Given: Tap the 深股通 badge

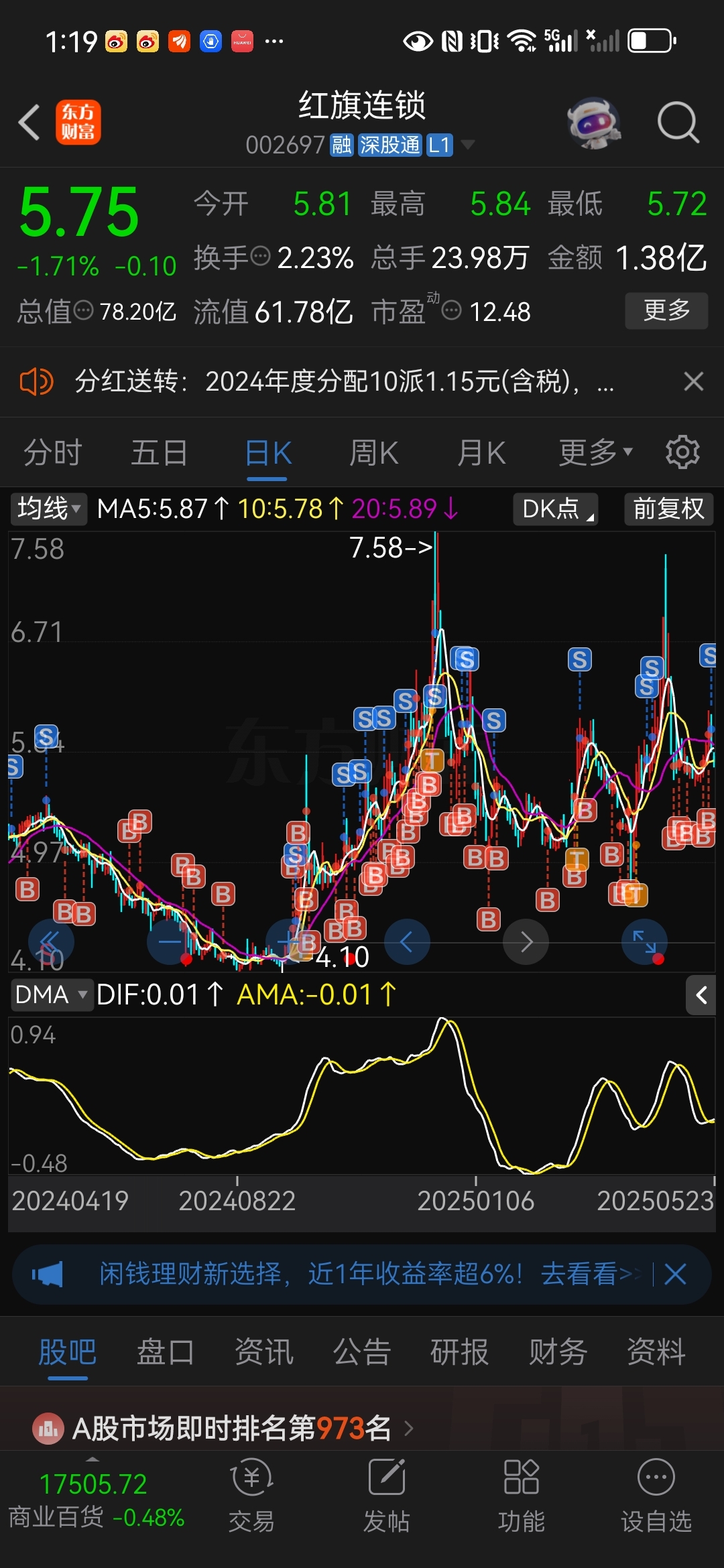Looking at the screenshot, I should (x=389, y=145).
